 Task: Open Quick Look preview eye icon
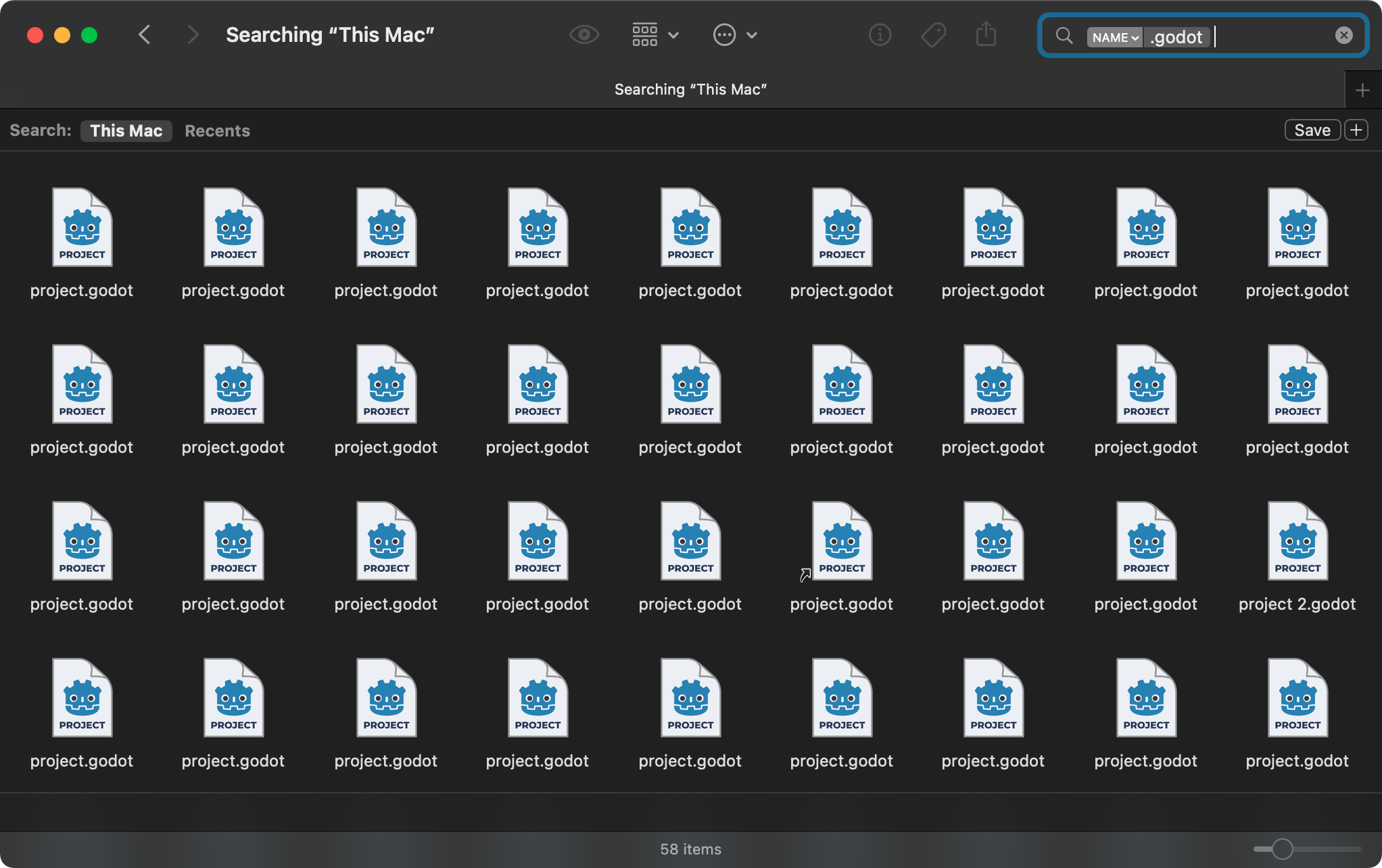(583, 34)
